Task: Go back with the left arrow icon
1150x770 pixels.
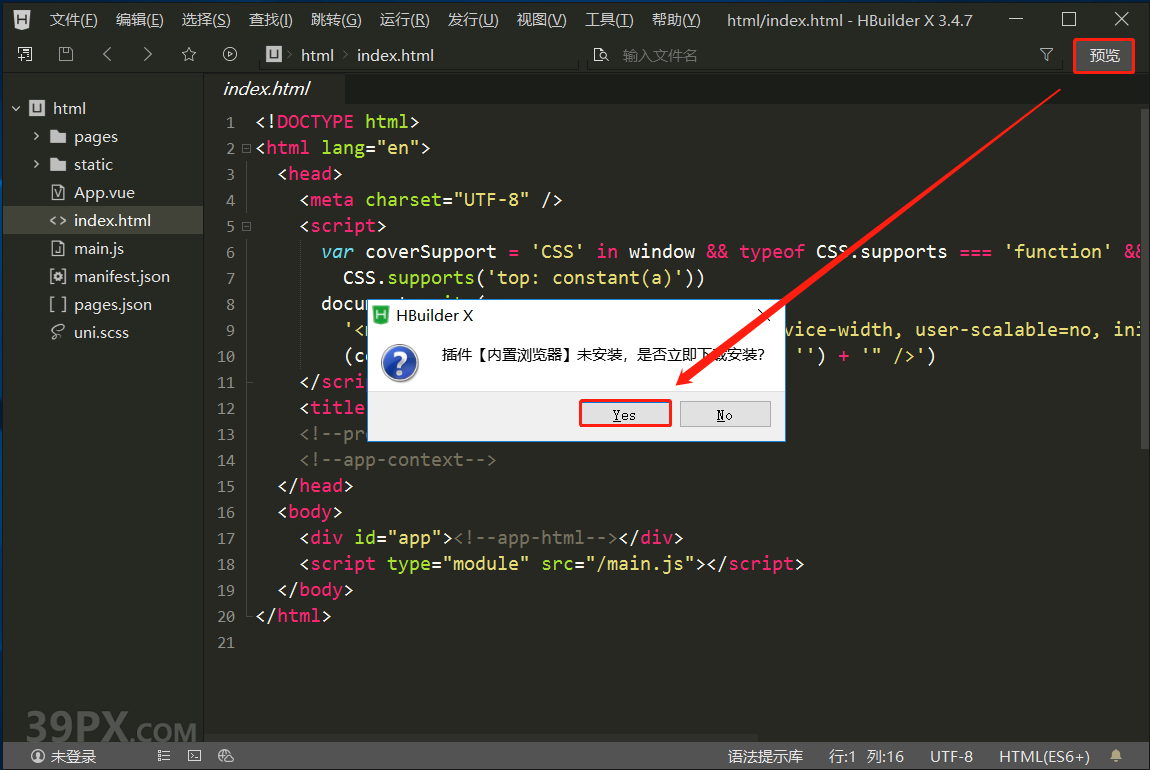Action: click(x=107, y=54)
